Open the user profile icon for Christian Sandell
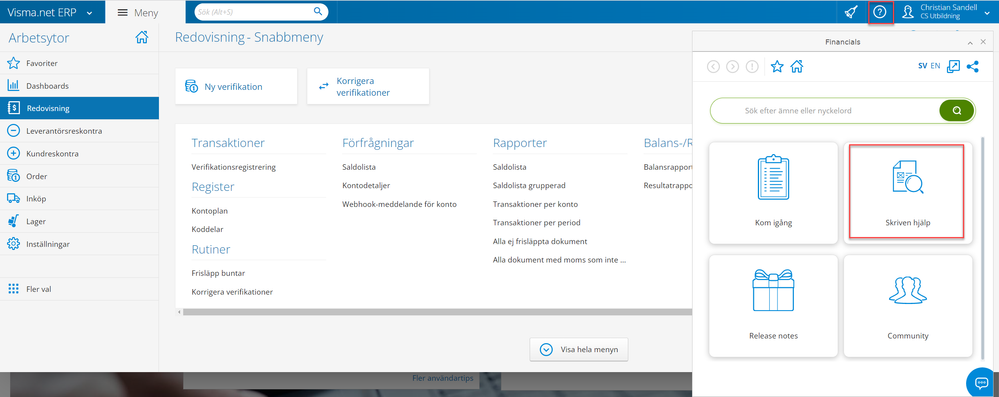Image resolution: width=999 pixels, height=397 pixels. tap(909, 11)
